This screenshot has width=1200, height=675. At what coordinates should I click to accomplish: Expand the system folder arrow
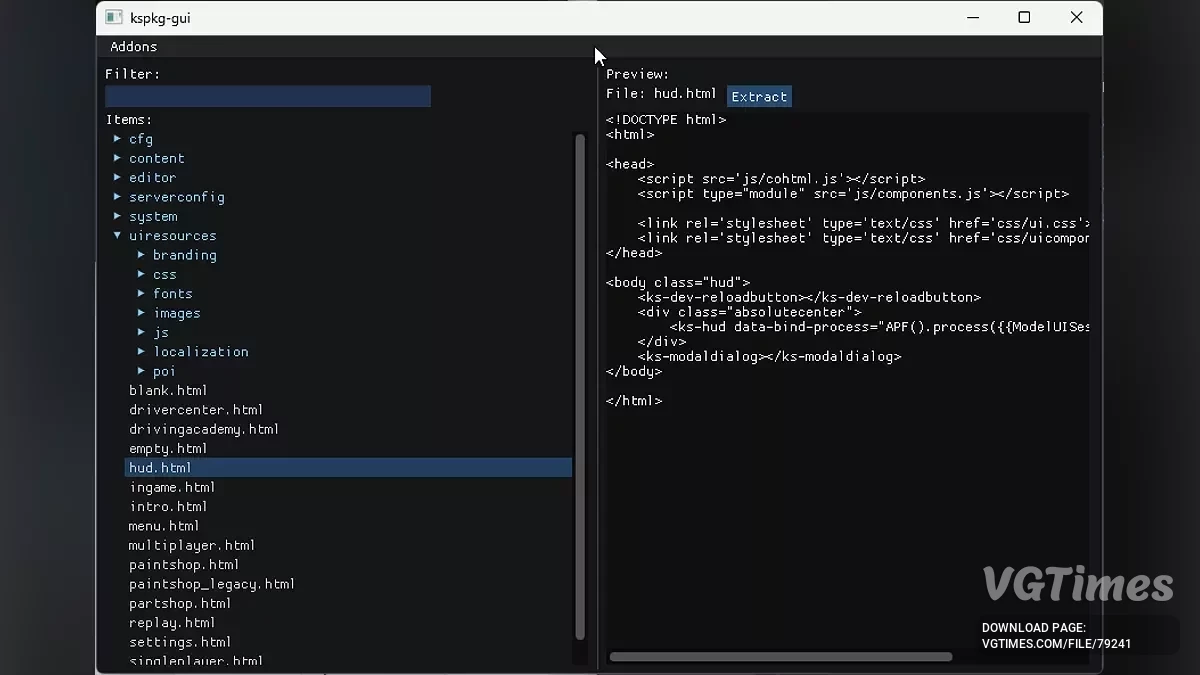[x=117, y=216]
